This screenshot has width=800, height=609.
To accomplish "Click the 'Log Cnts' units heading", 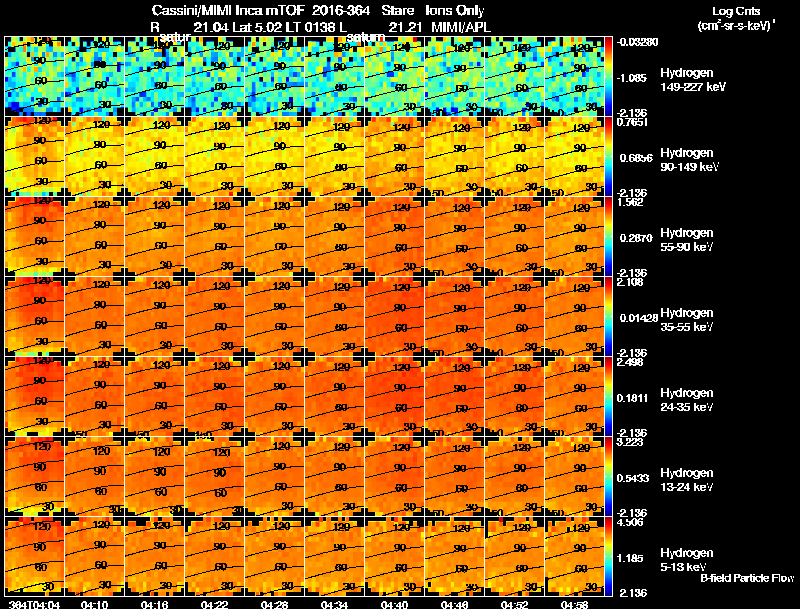I will click(736, 12).
